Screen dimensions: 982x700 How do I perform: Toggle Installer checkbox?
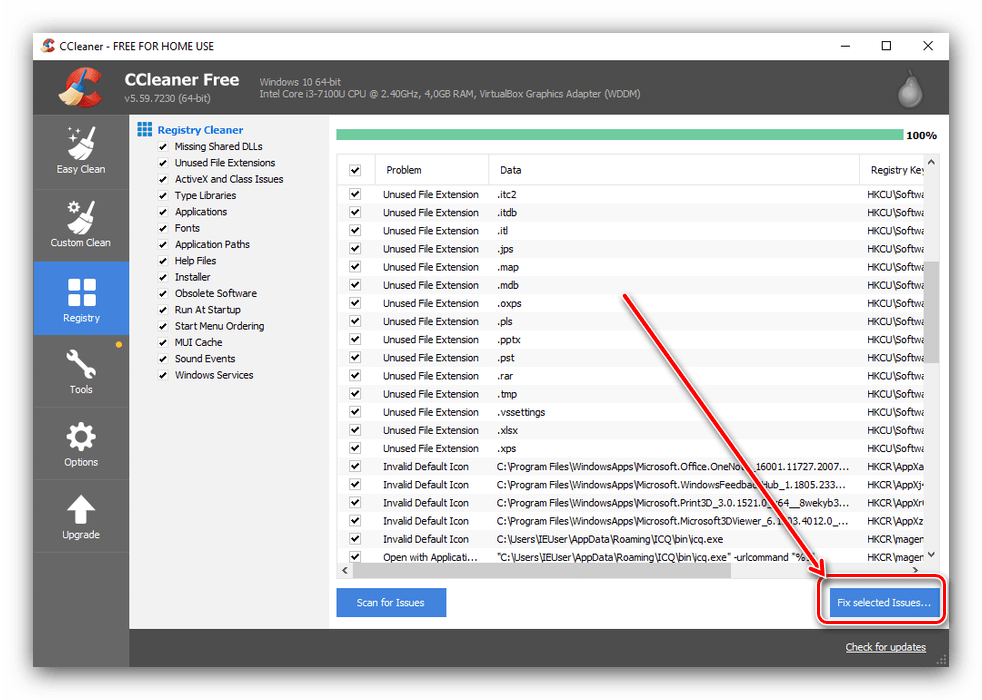tap(163, 277)
